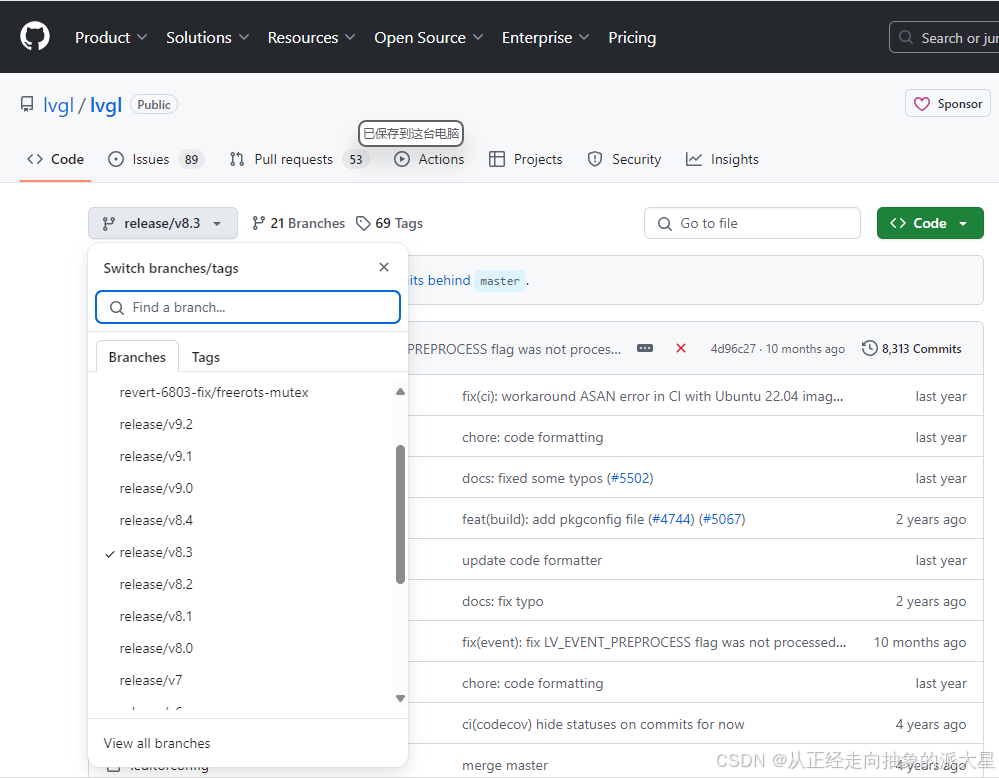The height and width of the screenshot is (778, 999).
Task: Open the Pricing page
Action: pos(632,38)
